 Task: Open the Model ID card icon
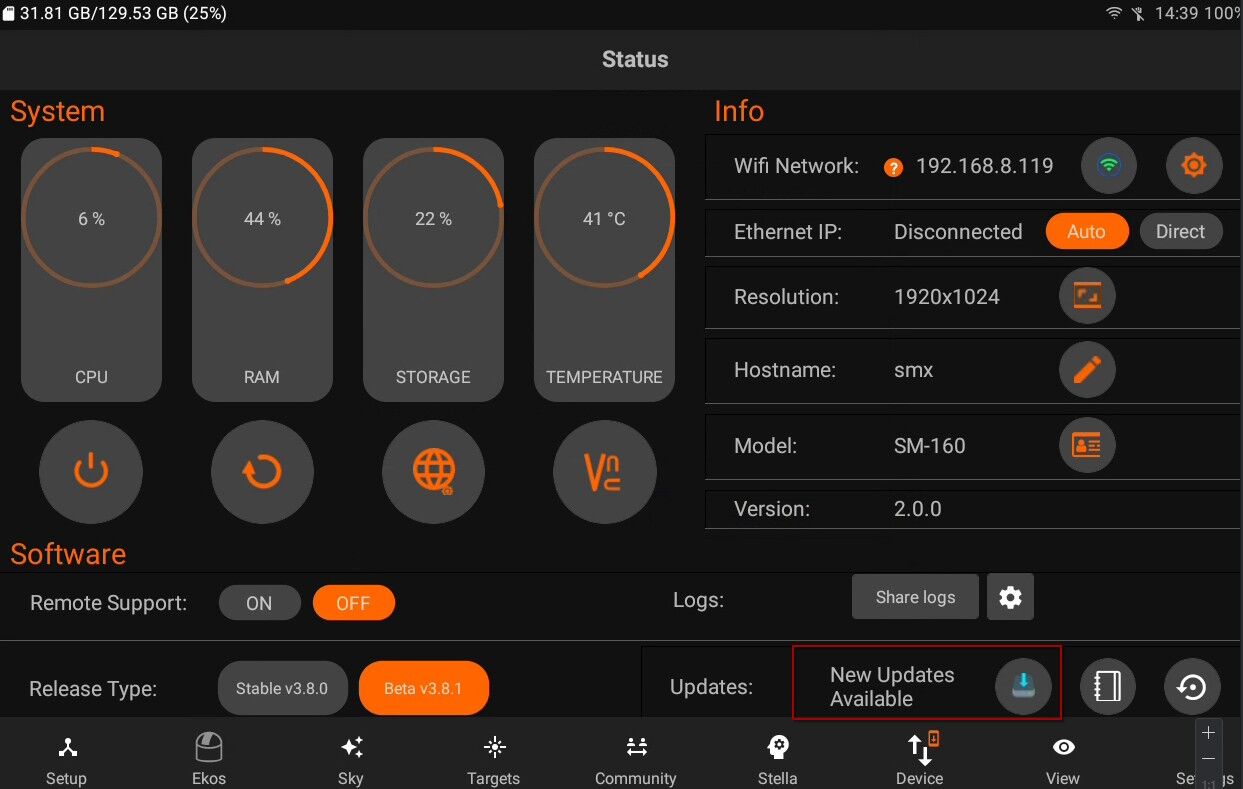click(1087, 445)
